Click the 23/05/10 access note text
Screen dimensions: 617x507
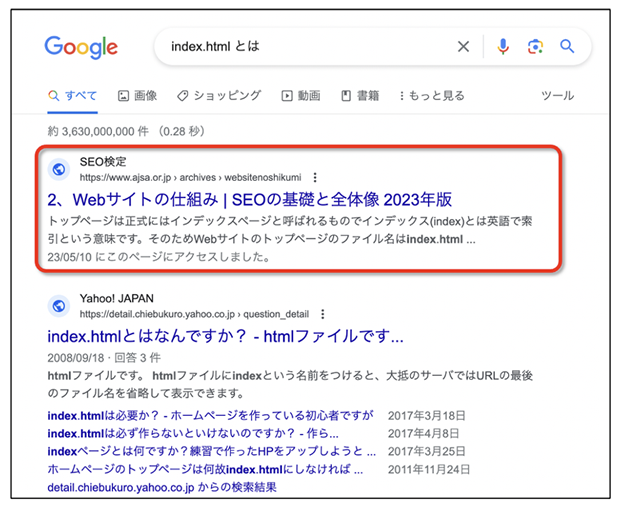(159, 257)
